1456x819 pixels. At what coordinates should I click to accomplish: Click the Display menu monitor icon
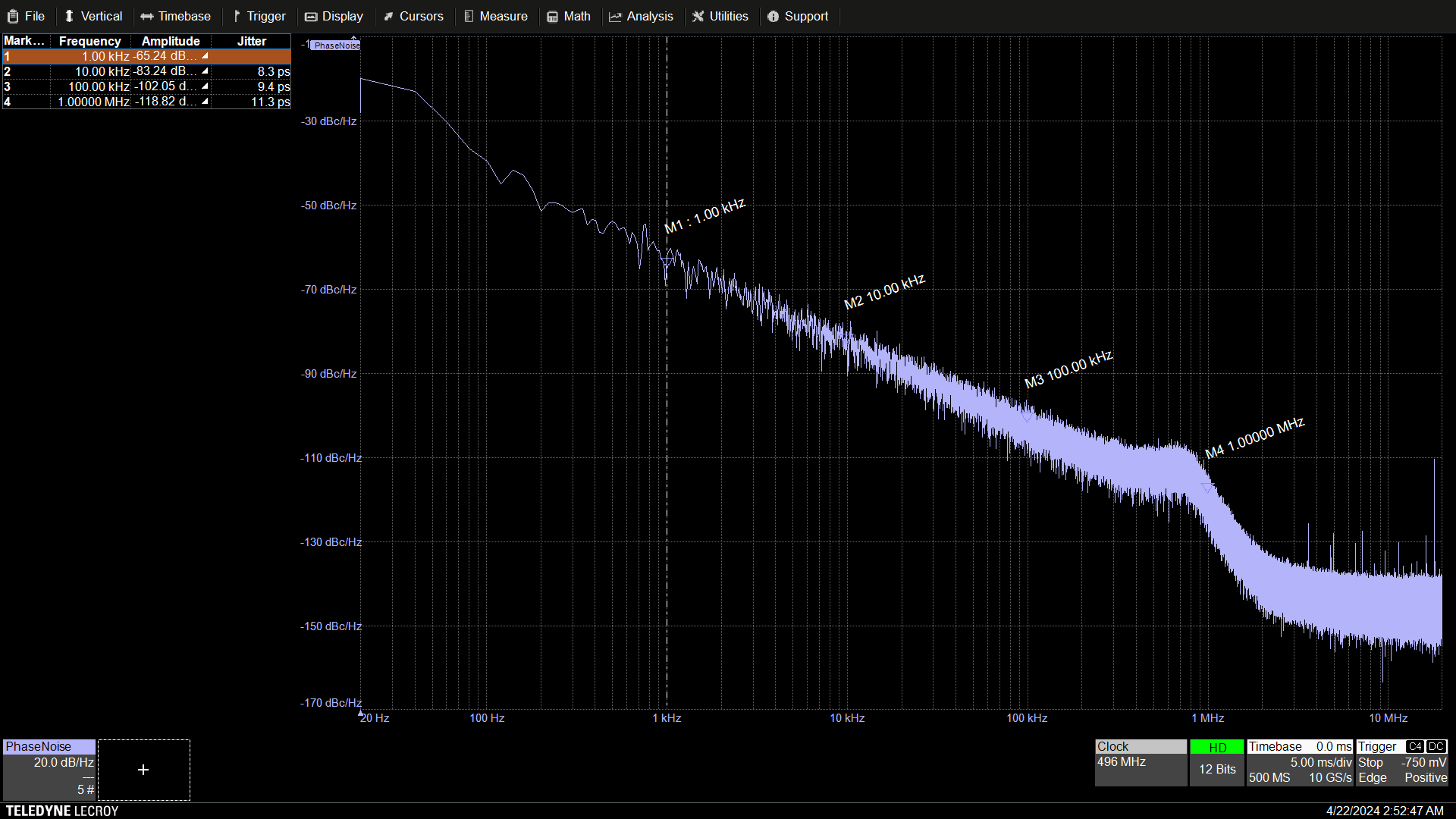tap(311, 17)
